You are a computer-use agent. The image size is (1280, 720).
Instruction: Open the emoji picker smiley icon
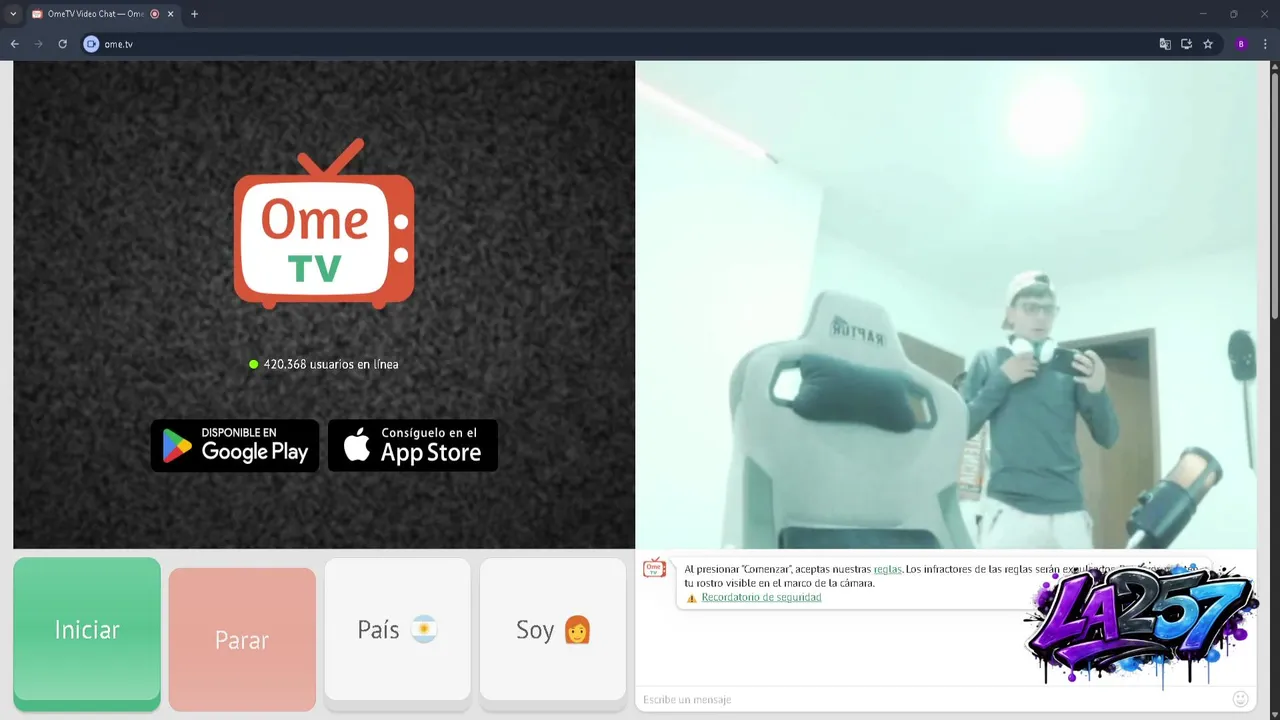click(x=1241, y=699)
